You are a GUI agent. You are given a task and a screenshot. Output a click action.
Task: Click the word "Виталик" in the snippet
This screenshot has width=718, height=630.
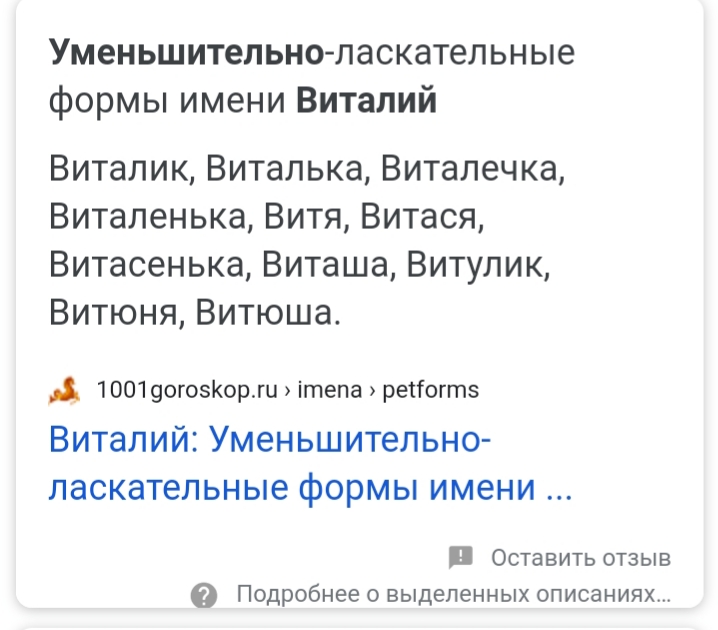[x=120, y=167]
